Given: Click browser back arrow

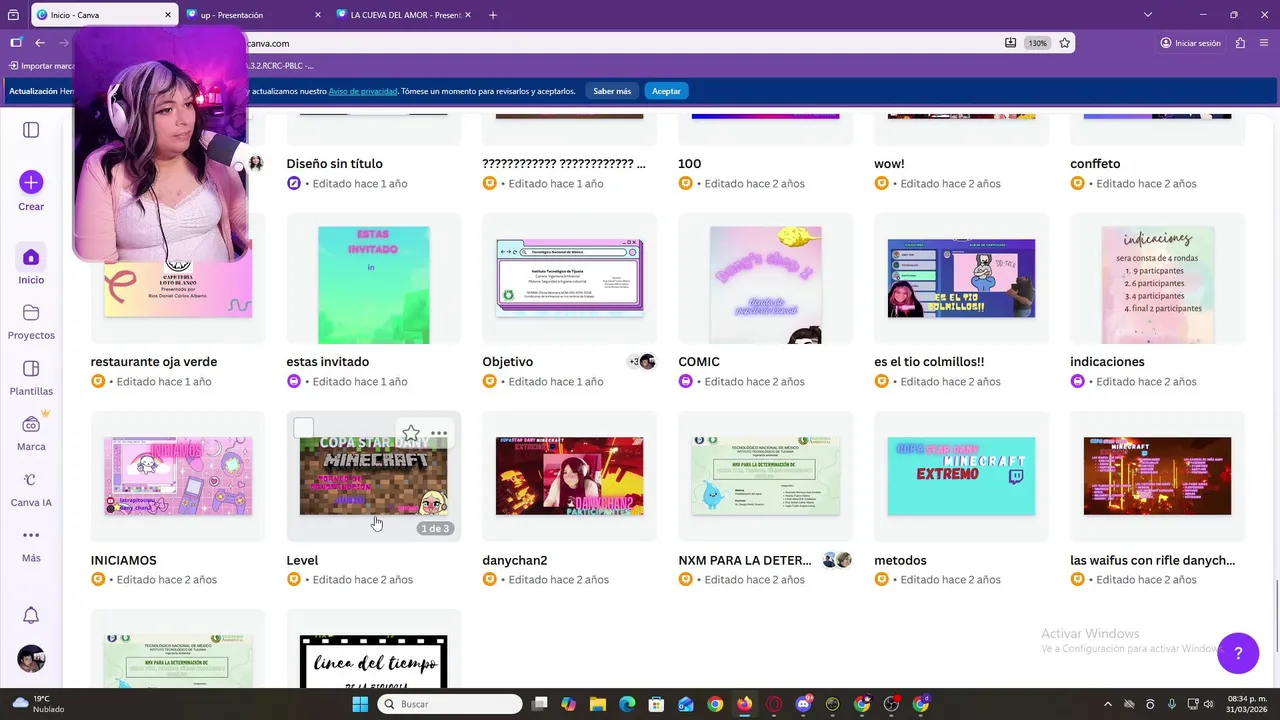Looking at the screenshot, I should point(40,43).
